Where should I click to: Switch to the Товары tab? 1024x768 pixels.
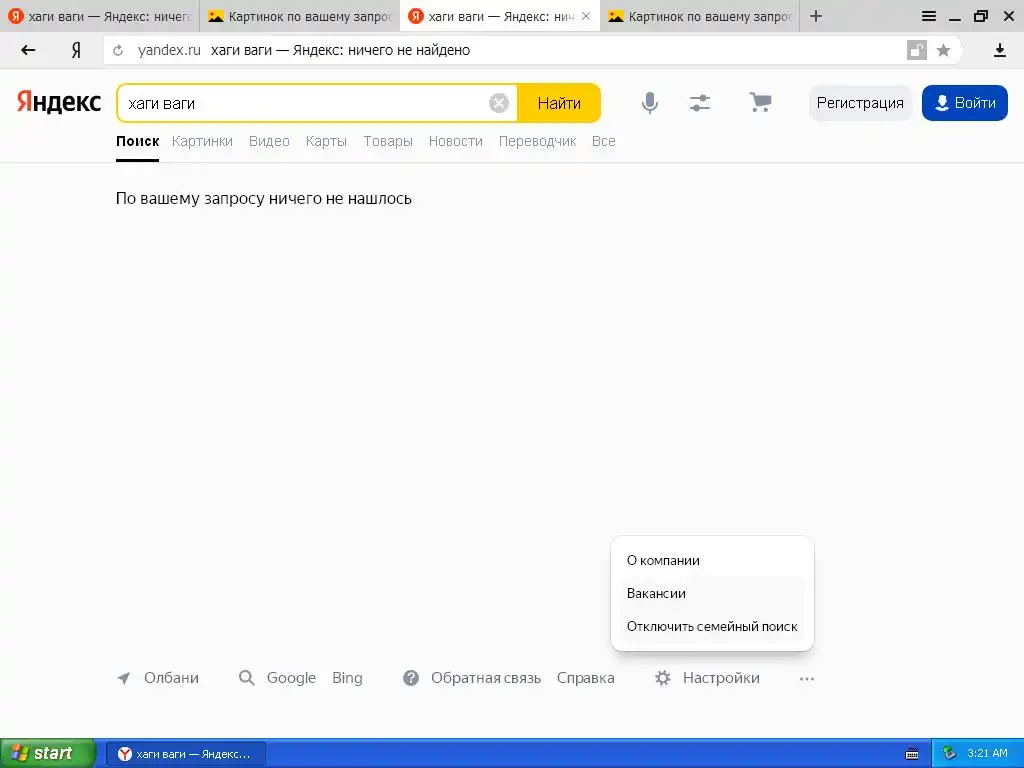388,141
